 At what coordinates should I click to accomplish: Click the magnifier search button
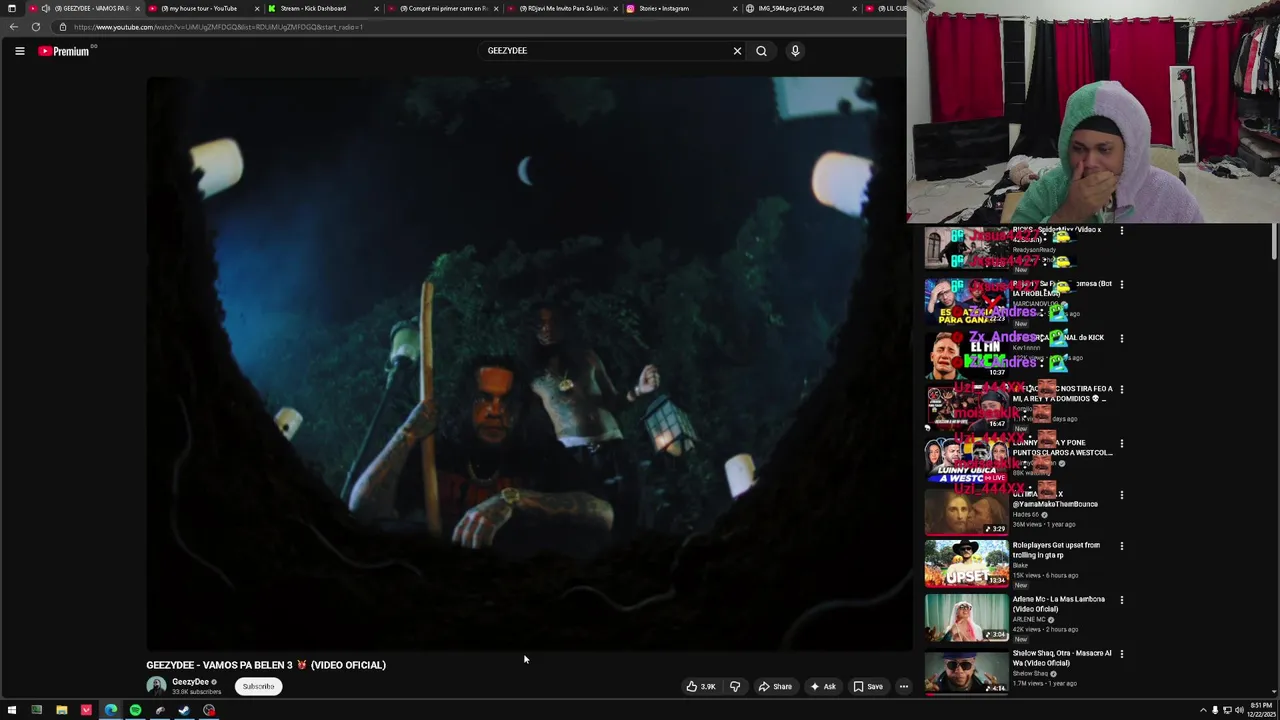pos(761,51)
